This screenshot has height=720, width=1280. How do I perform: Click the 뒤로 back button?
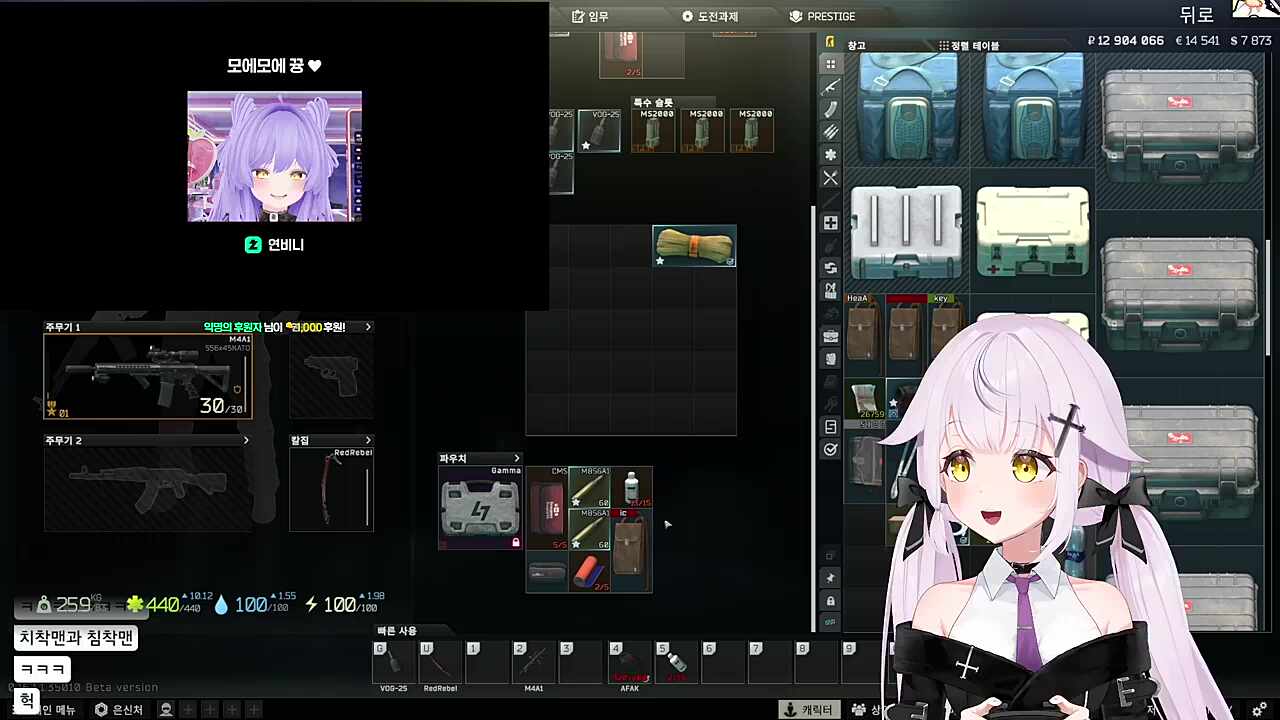tap(1196, 15)
